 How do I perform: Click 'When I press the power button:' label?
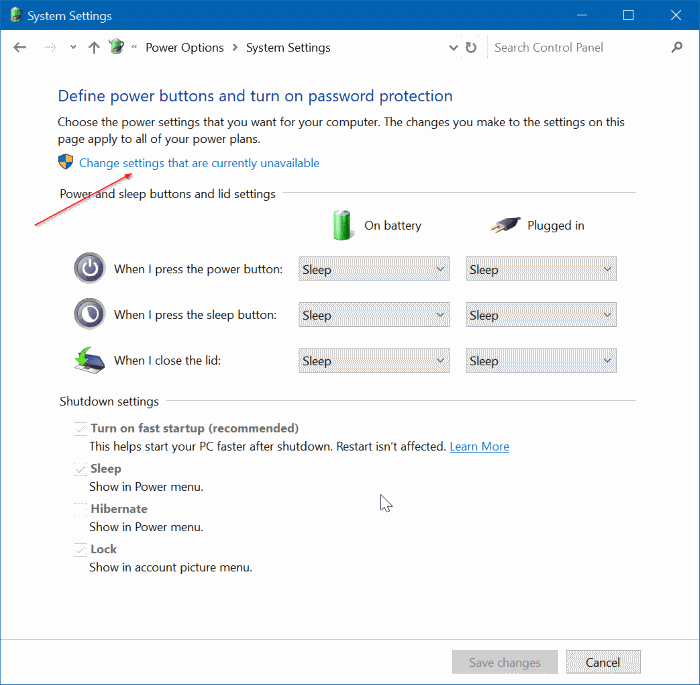(x=198, y=269)
